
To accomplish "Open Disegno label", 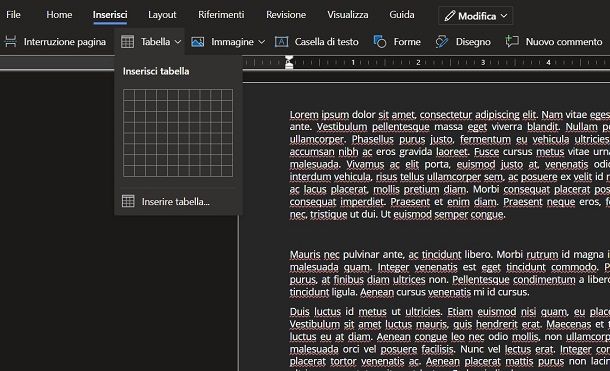I will [x=473, y=42].
